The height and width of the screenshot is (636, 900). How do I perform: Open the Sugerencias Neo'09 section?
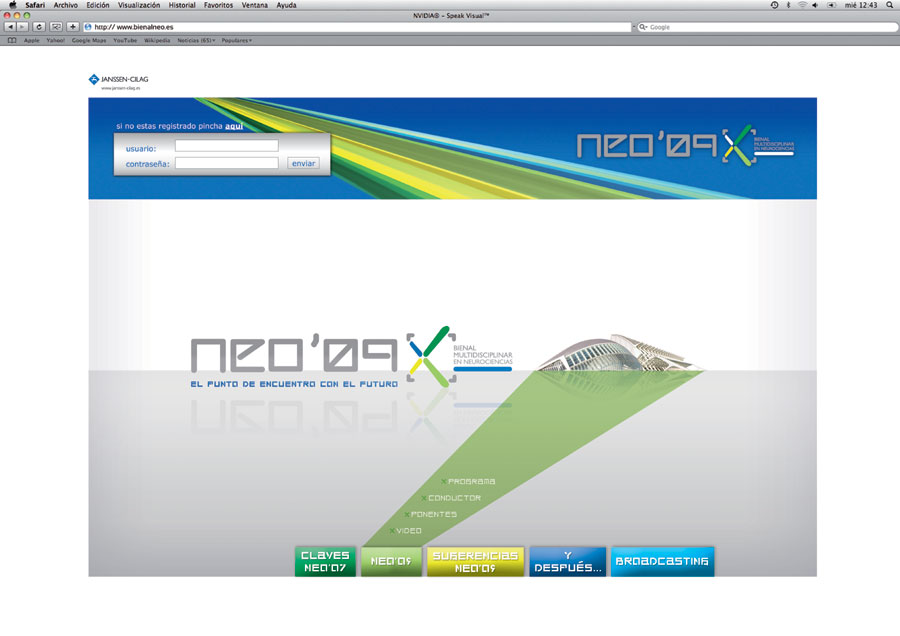[x=475, y=561]
